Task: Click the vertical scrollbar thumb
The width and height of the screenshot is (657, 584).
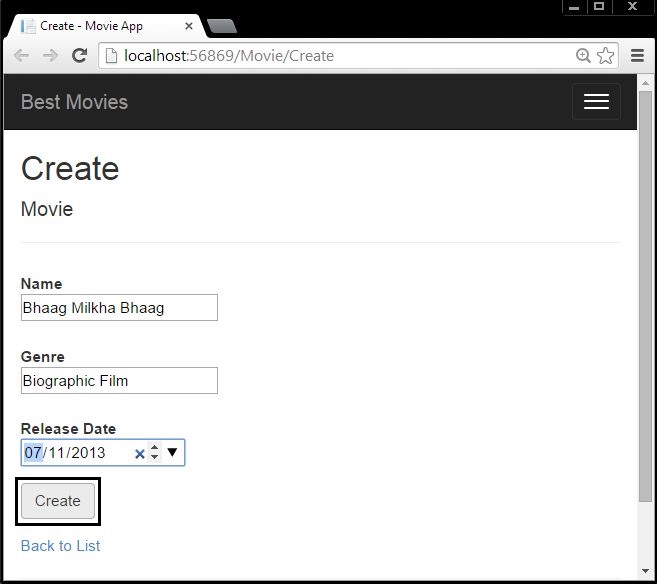Action: (x=645, y=296)
